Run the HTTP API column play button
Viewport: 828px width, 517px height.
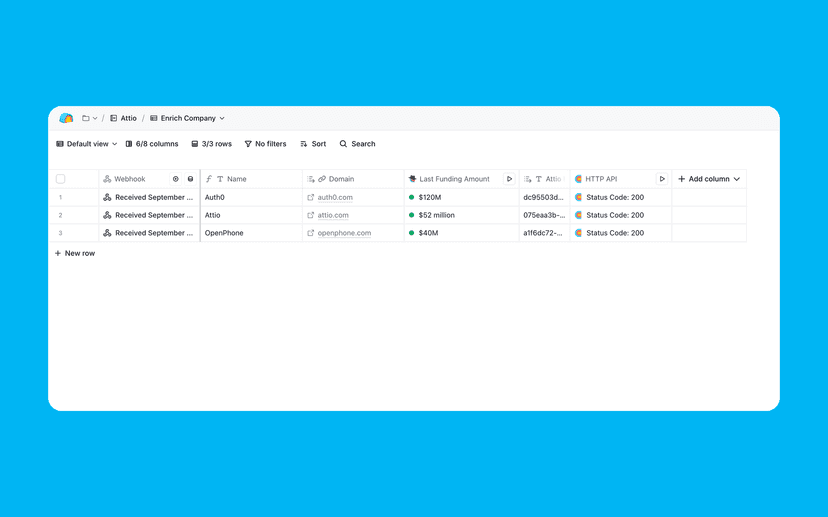661,179
